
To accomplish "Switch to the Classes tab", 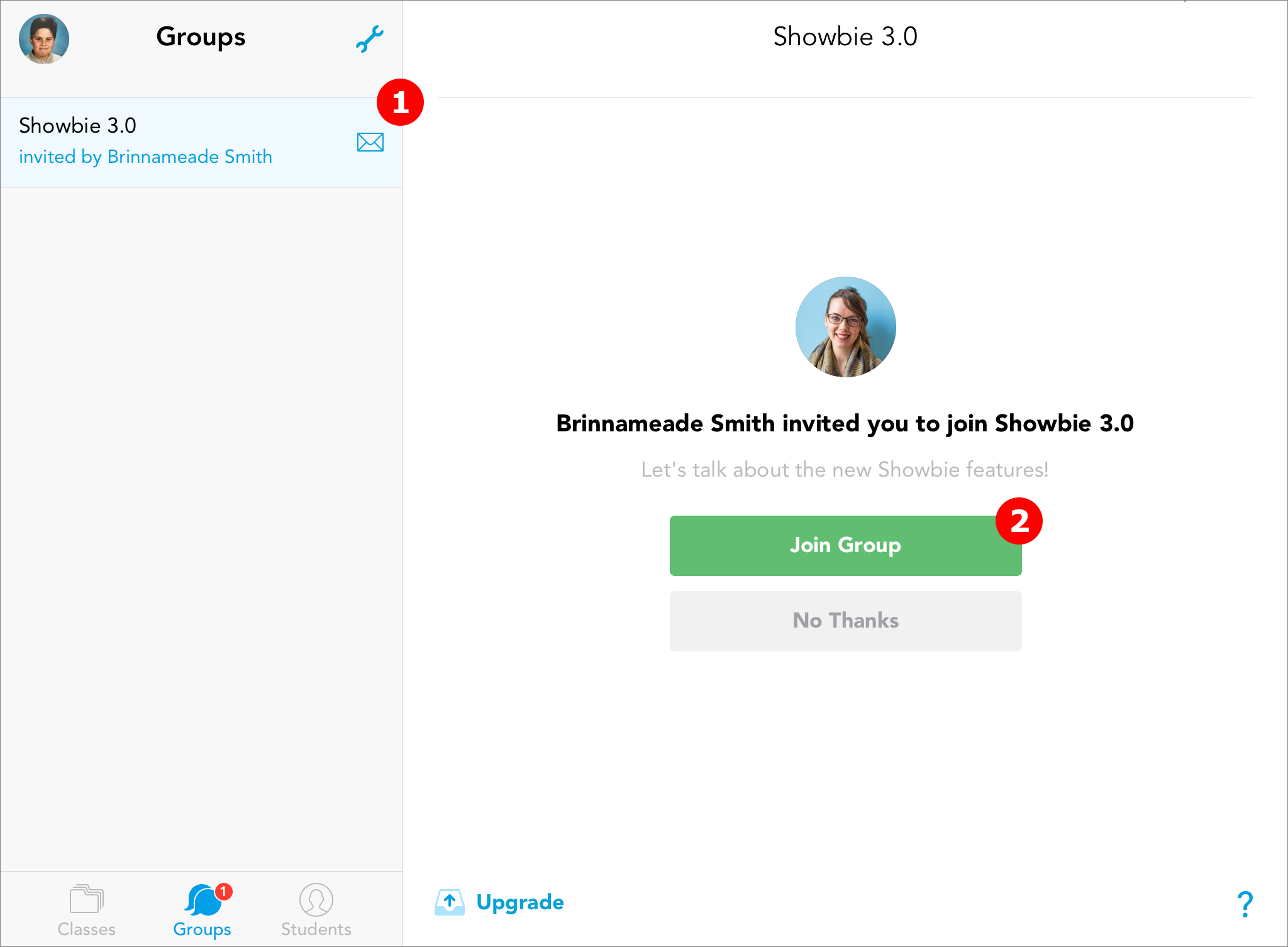I will [87, 911].
